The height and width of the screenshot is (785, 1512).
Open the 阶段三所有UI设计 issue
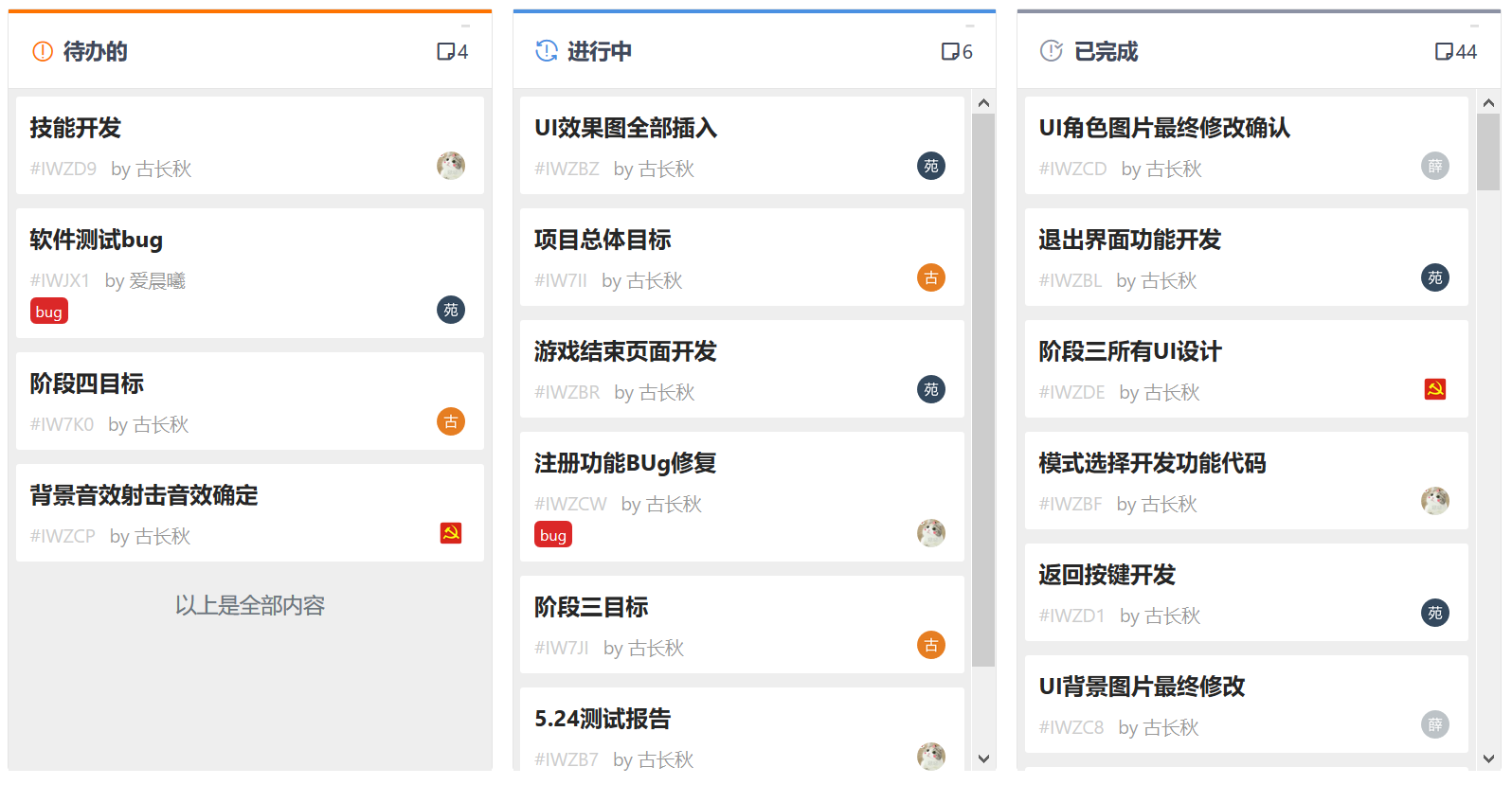pos(1130,351)
